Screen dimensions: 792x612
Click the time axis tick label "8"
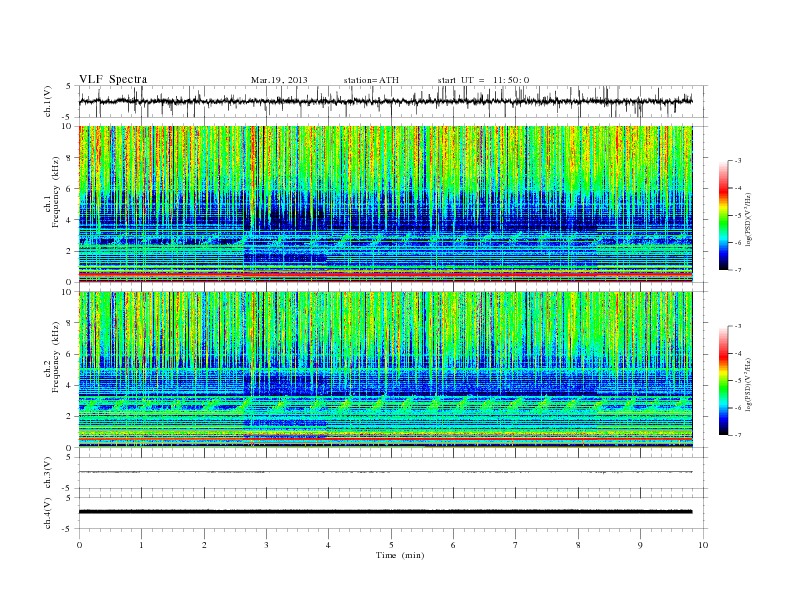(578, 545)
